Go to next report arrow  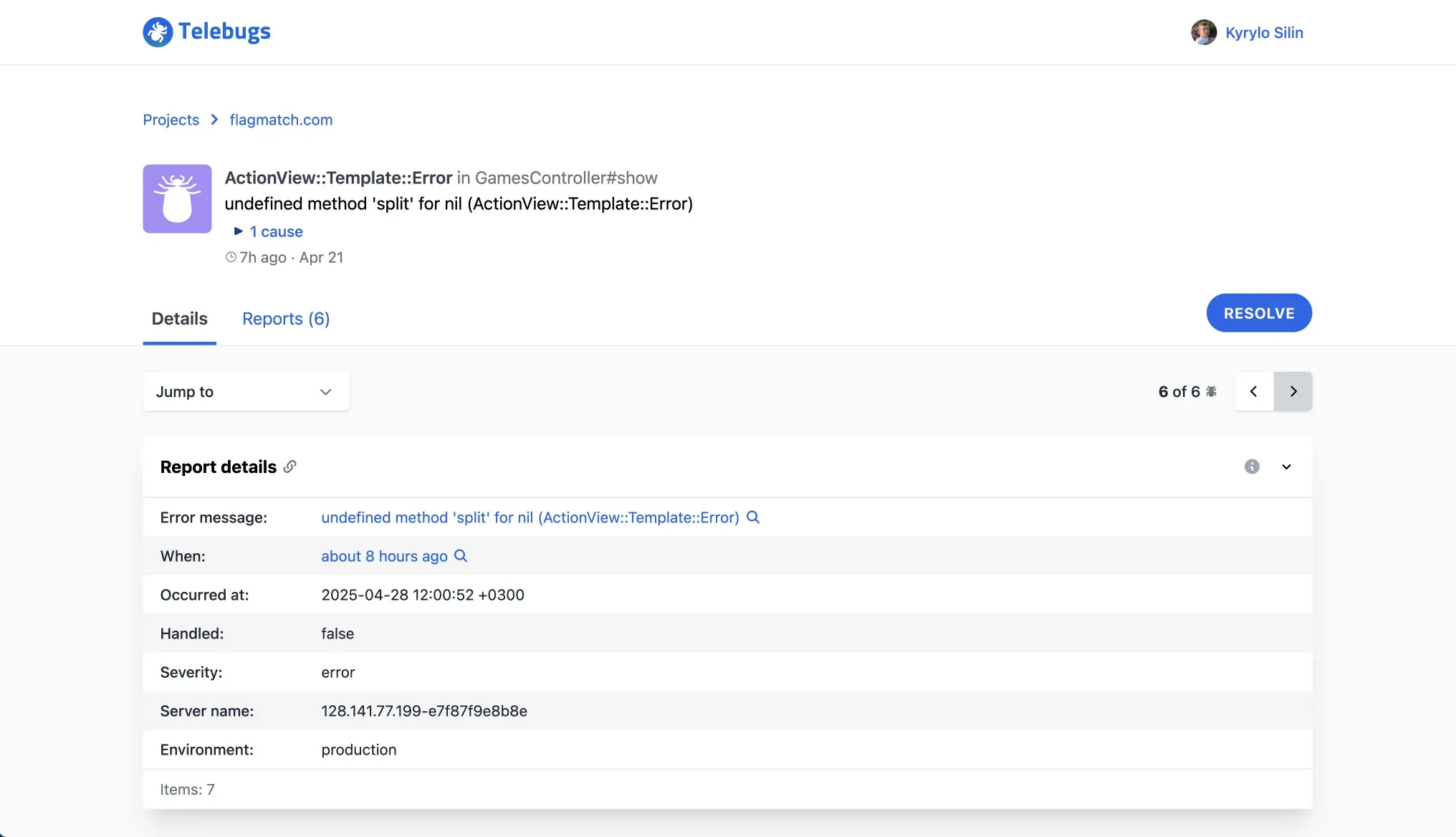(x=1293, y=391)
